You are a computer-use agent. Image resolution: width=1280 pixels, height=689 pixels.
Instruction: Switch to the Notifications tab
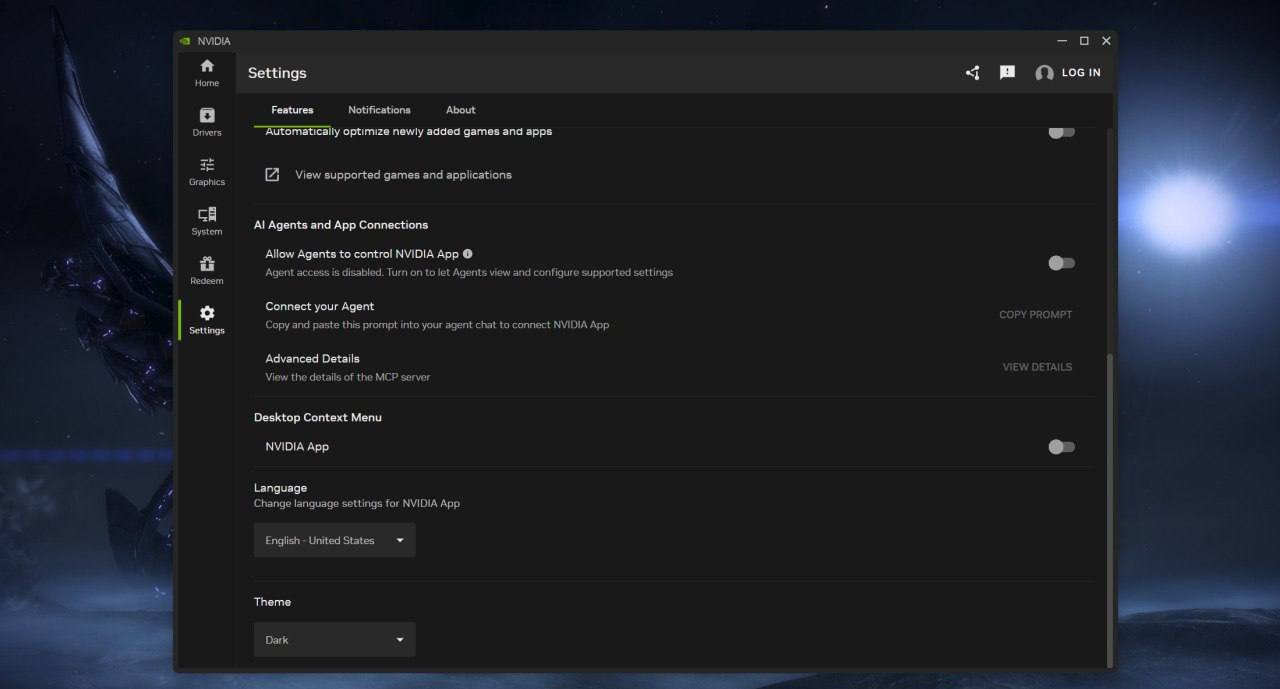click(x=379, y=110)
